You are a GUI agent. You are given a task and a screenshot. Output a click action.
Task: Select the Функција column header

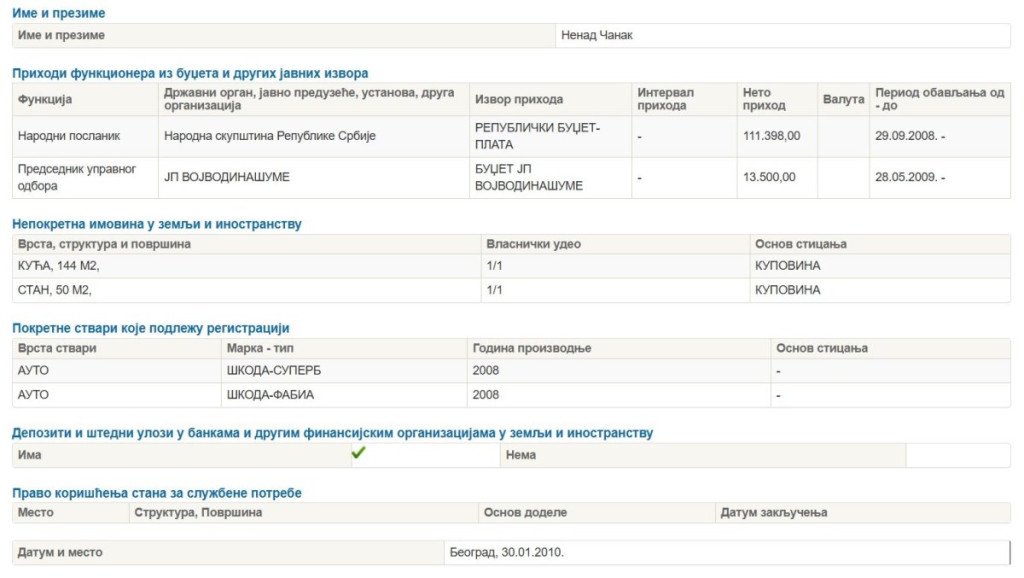[x=45, y=99]
